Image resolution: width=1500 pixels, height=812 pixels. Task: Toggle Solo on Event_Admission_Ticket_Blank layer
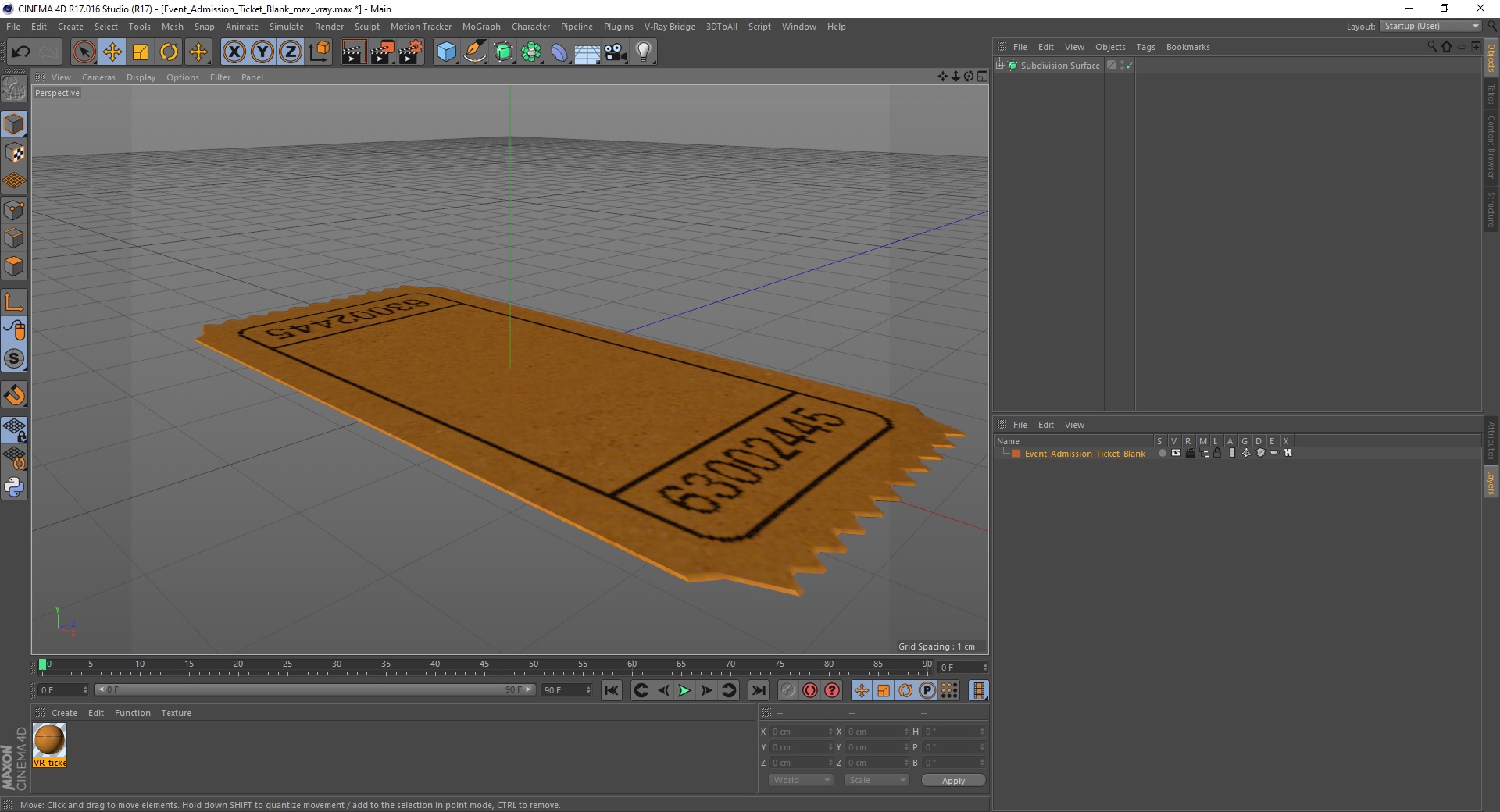pos(1162,453)
